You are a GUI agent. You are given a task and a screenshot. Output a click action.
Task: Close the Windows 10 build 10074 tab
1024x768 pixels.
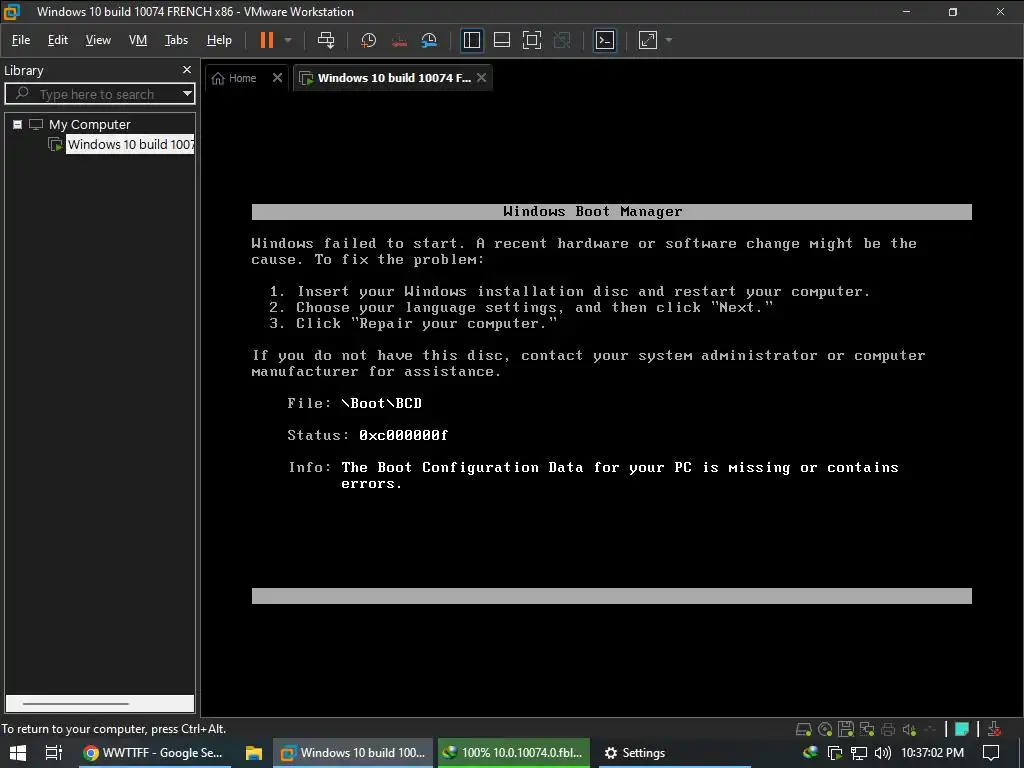point(481,78)
